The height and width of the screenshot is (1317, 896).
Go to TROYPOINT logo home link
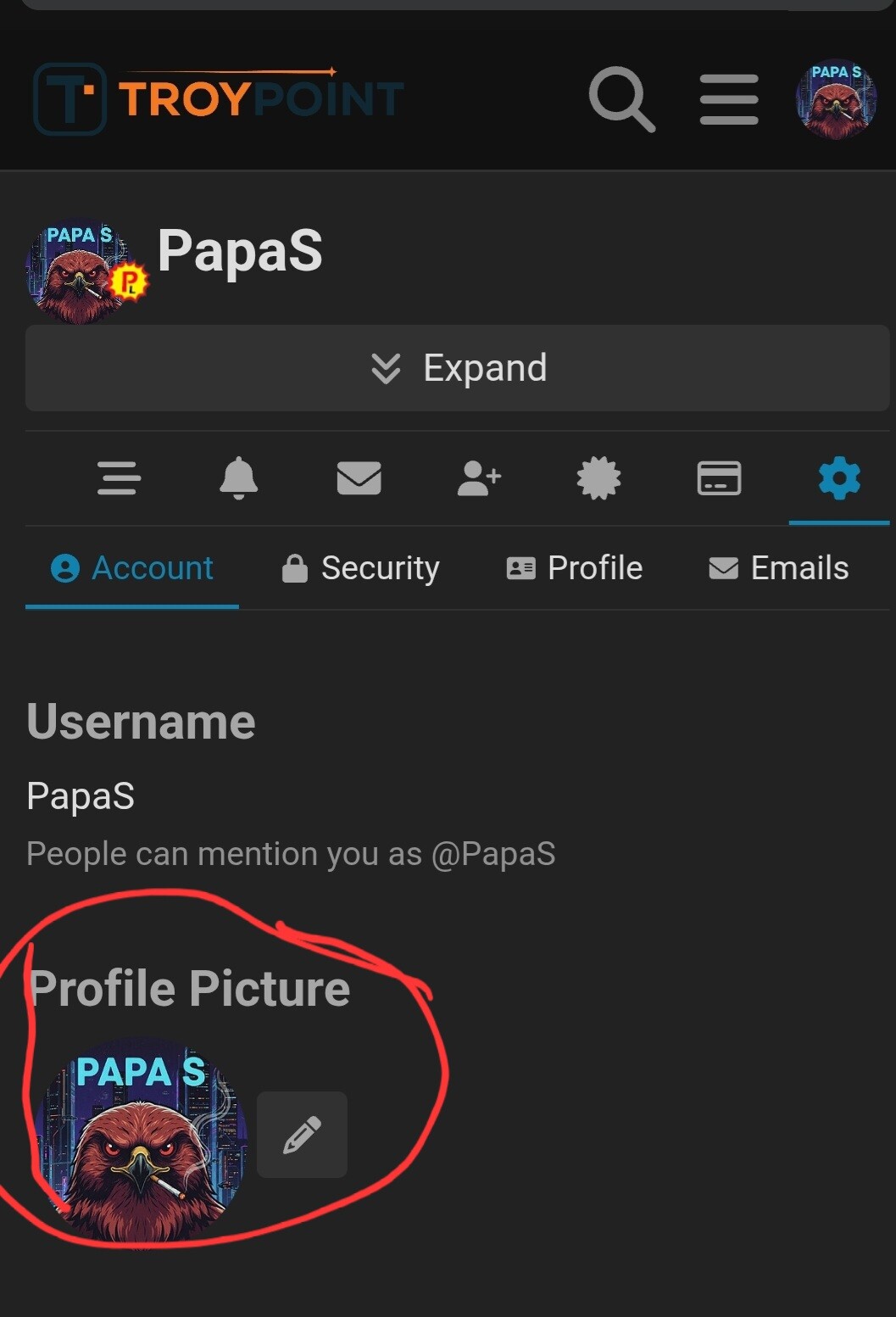point(219,99)
